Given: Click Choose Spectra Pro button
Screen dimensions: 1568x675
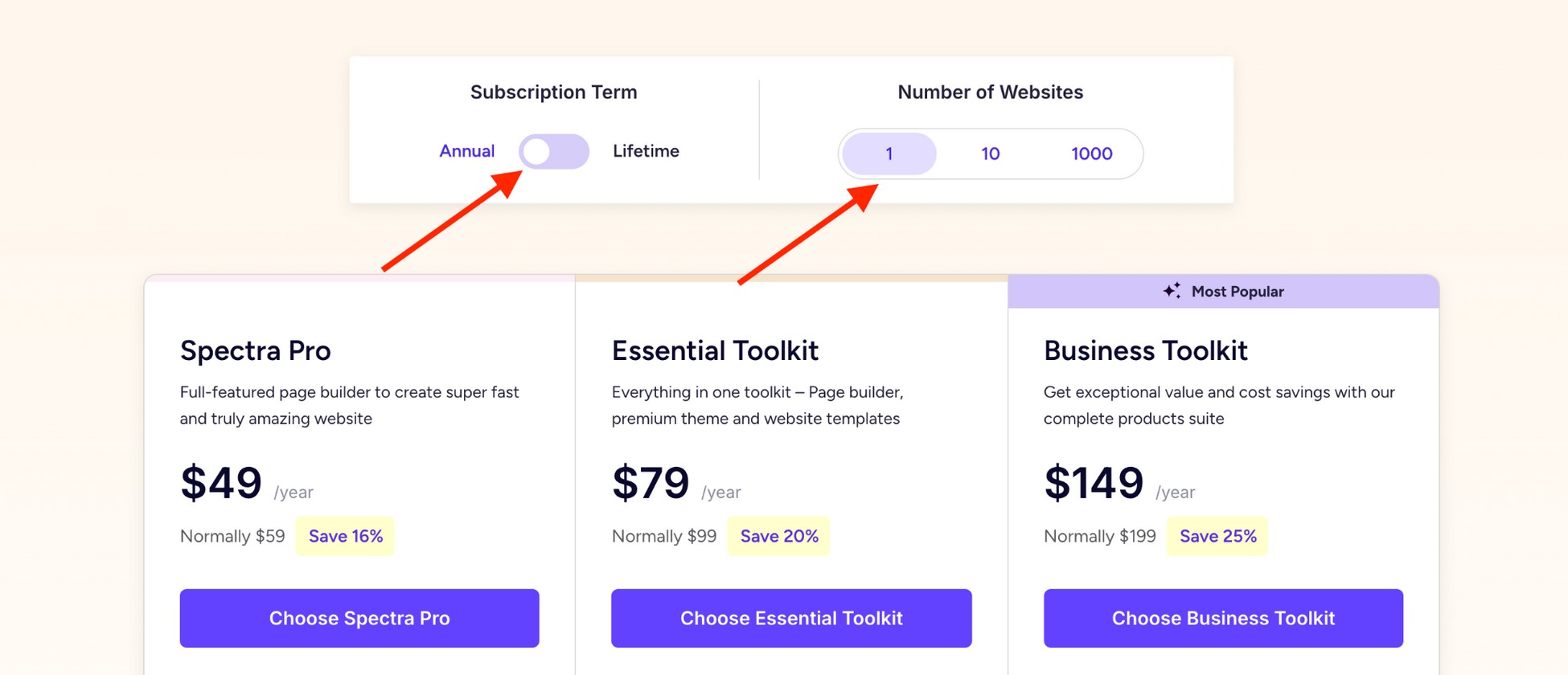Looking at the screenshot, I should (x=359, y=618).
